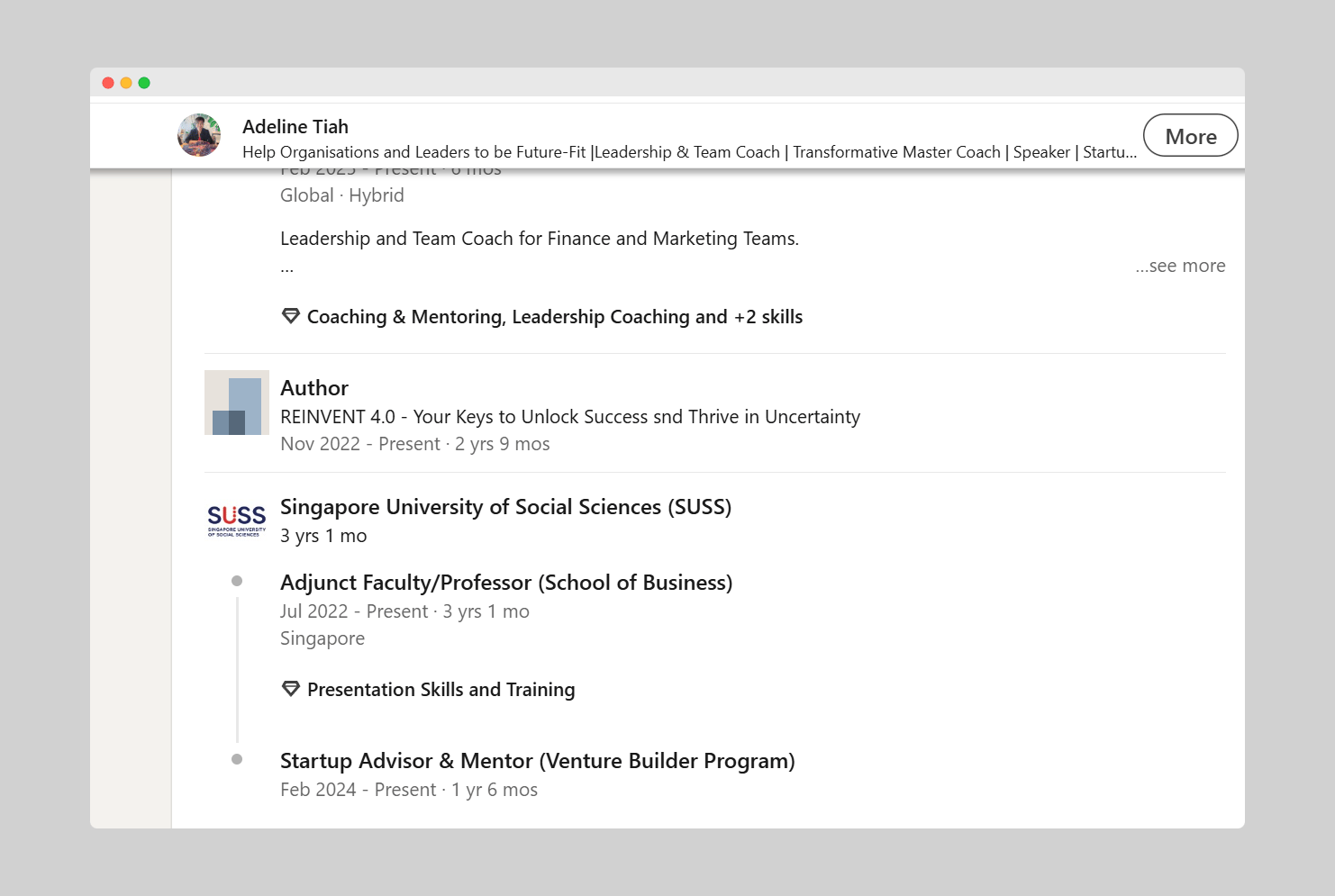Click 'Leadership and Team Coach for Finance' description
This screenshot has width=1335, height=896.
click(x=540, y=239)
